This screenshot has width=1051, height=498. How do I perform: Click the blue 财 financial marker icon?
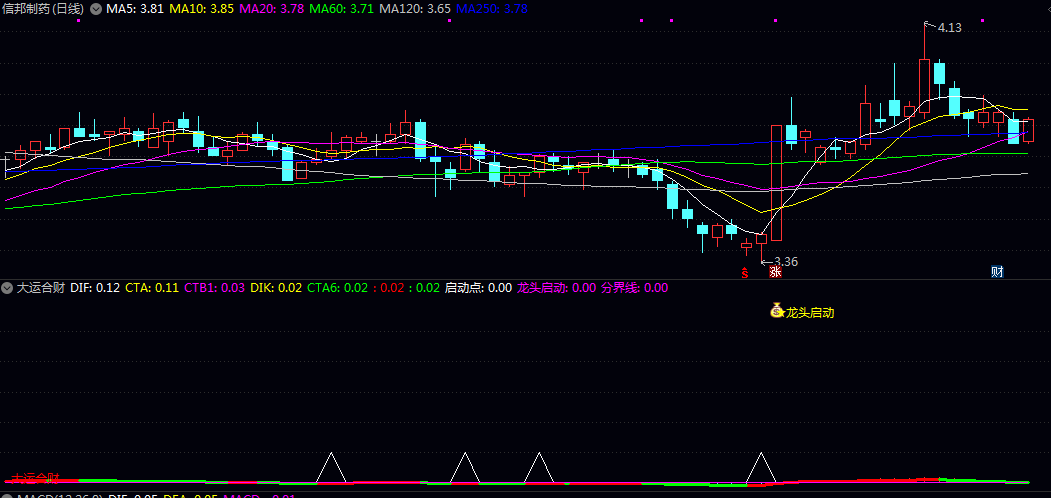997,271
